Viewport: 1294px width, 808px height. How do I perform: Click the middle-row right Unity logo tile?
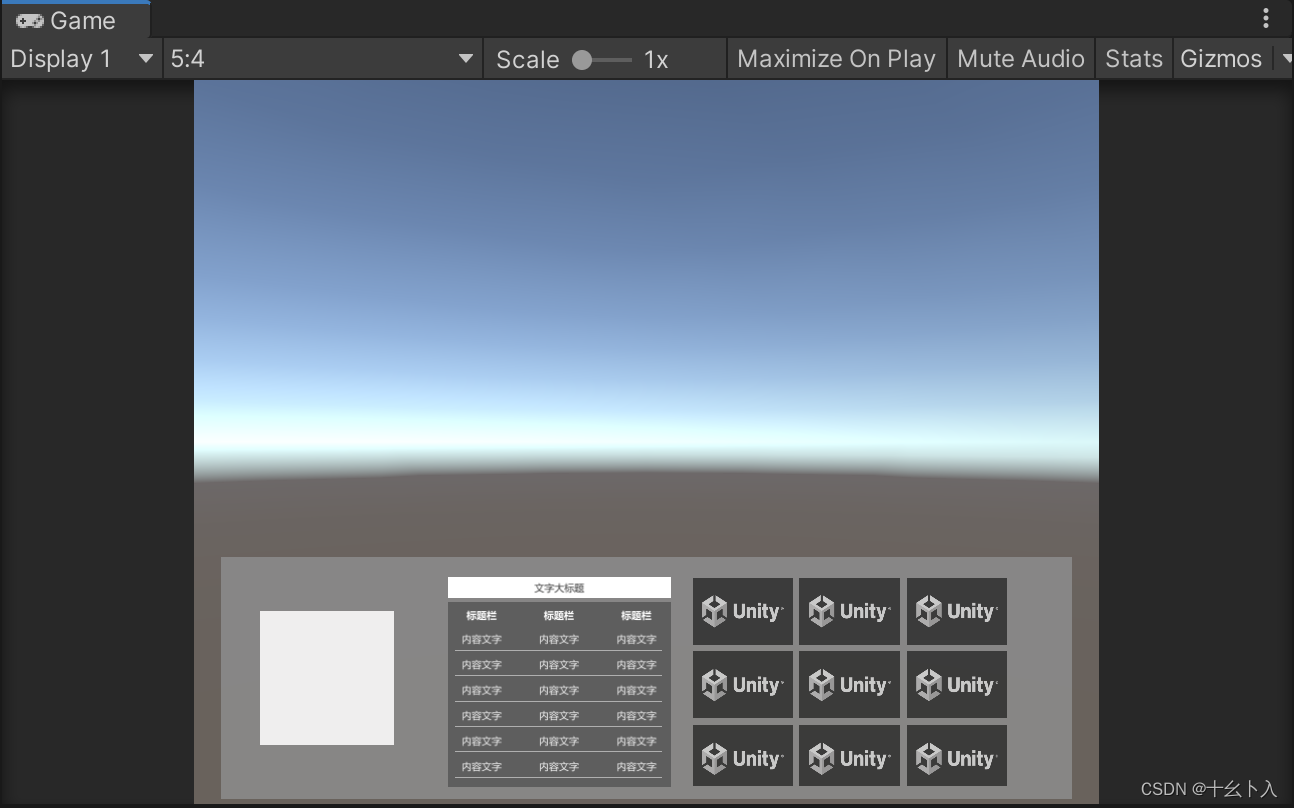(x=957, y=685)
